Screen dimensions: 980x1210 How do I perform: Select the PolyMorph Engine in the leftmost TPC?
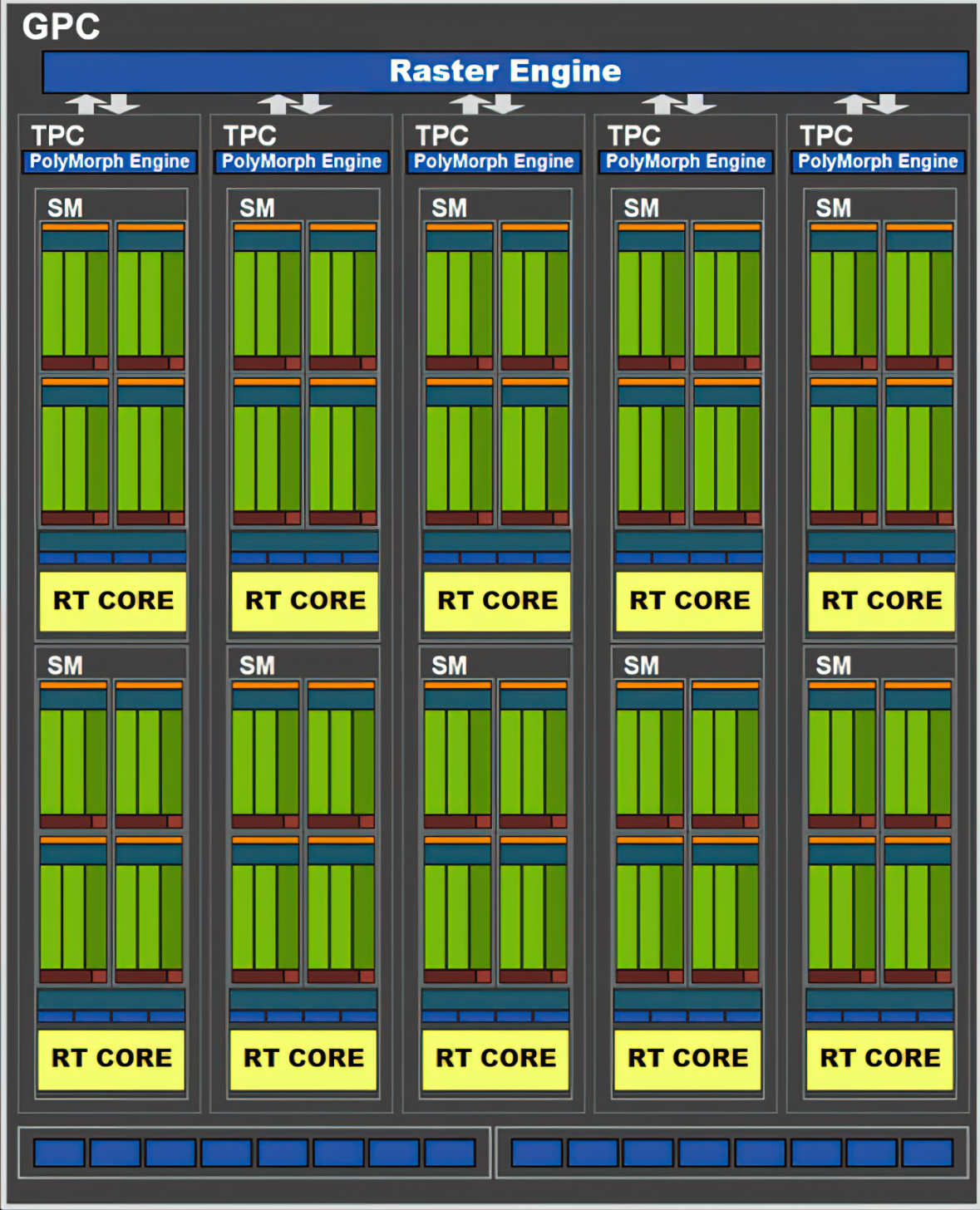tap(110, 161)
